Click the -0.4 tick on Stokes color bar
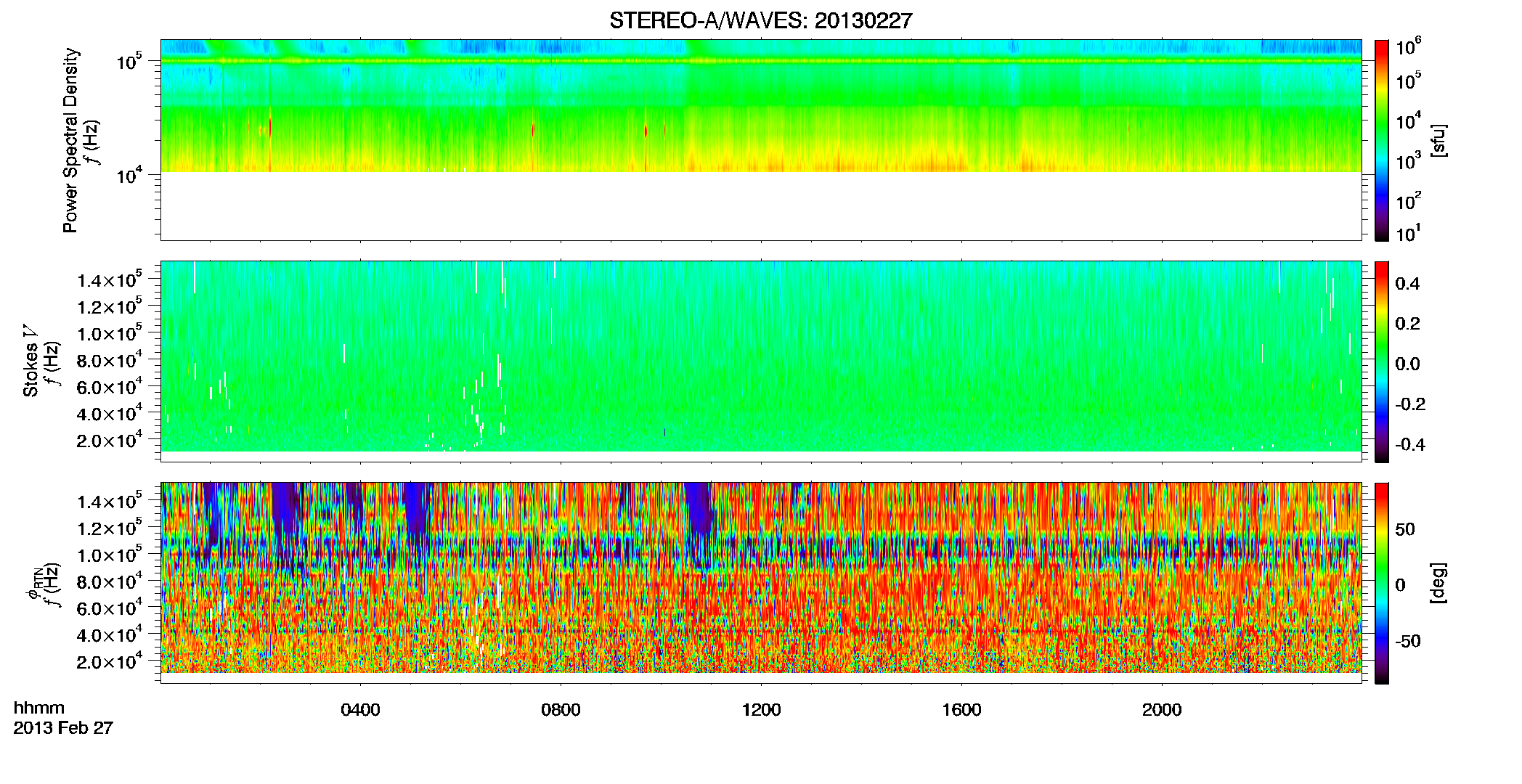1522x784 pixels. [1410, 444]
